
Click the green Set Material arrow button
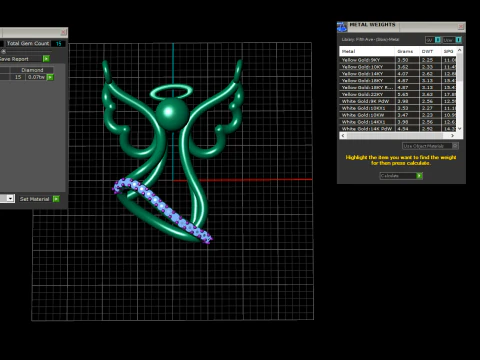click(56, 199)
